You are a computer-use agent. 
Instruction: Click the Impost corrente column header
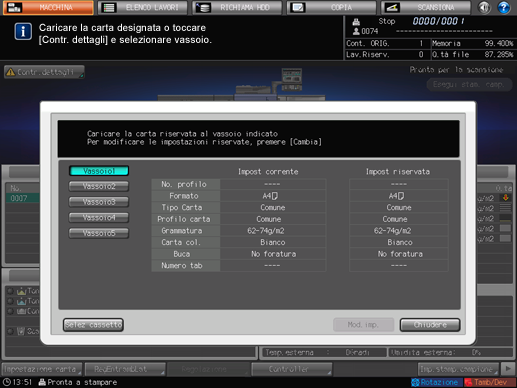point(268,172)
